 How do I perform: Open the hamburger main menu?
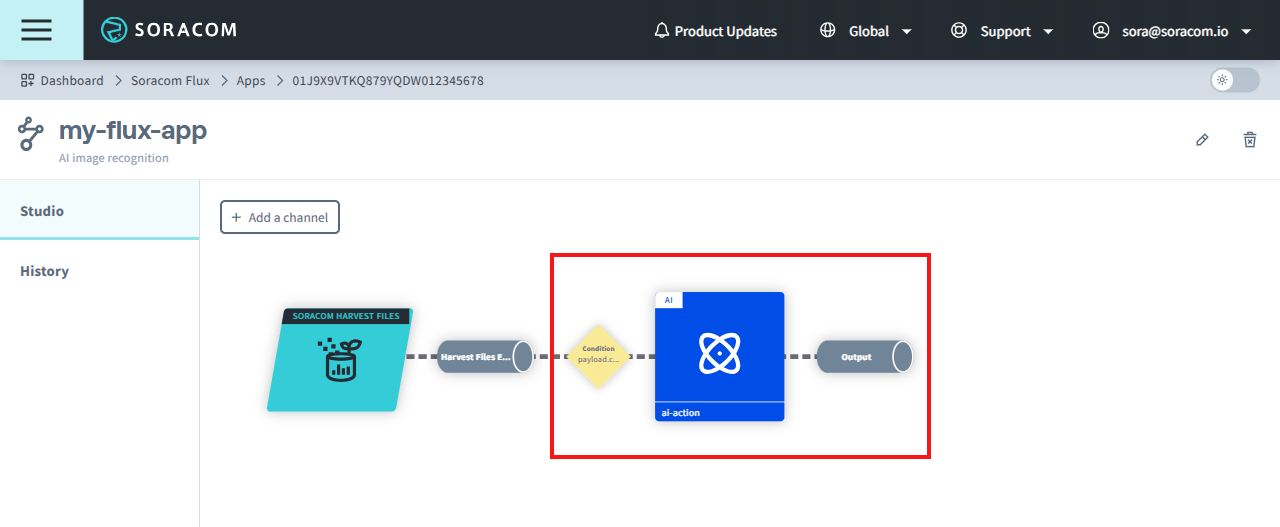pyautogui.click(x=37, y=30)
